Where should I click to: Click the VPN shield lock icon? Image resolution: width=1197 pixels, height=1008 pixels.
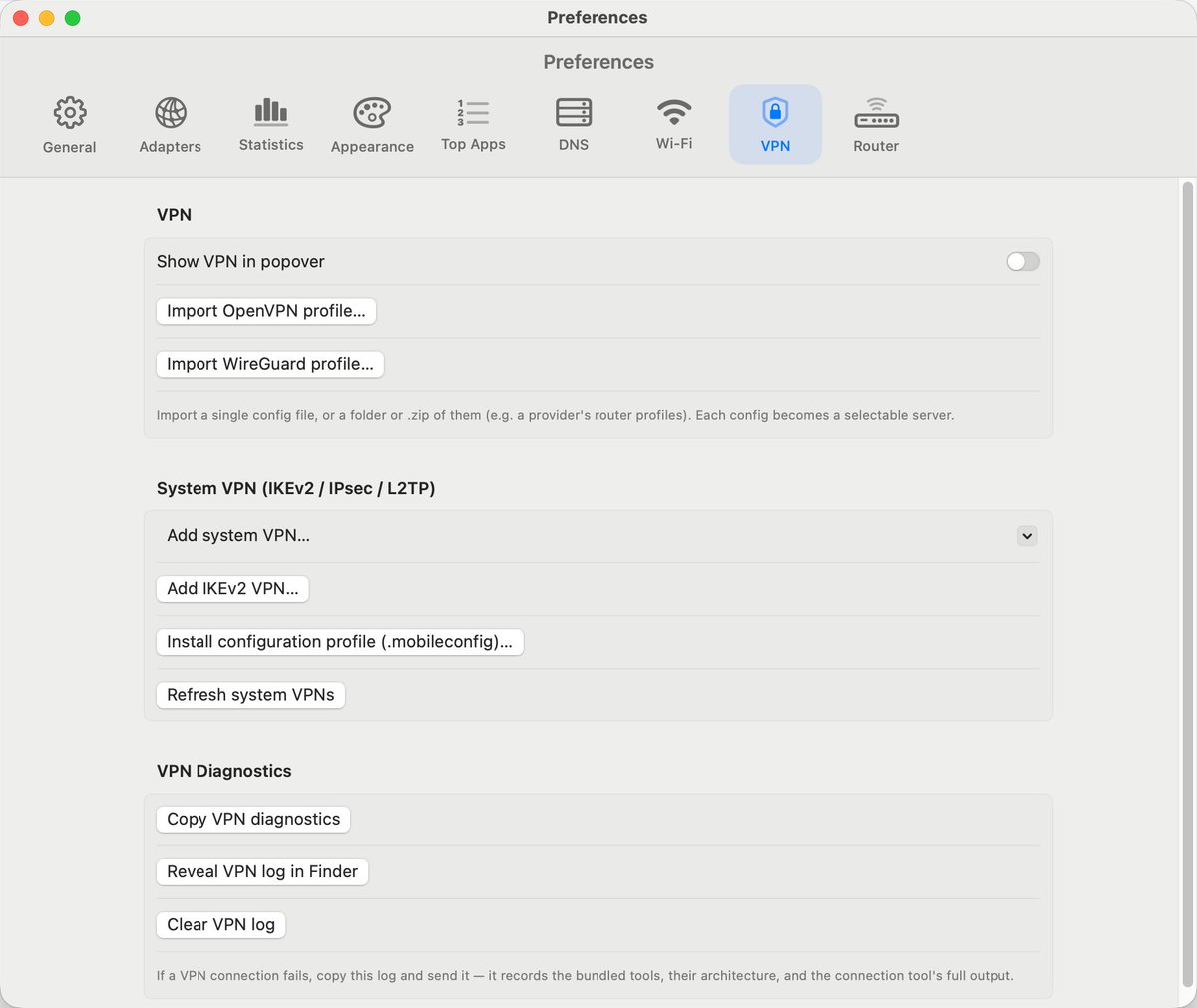click(775, 112)
